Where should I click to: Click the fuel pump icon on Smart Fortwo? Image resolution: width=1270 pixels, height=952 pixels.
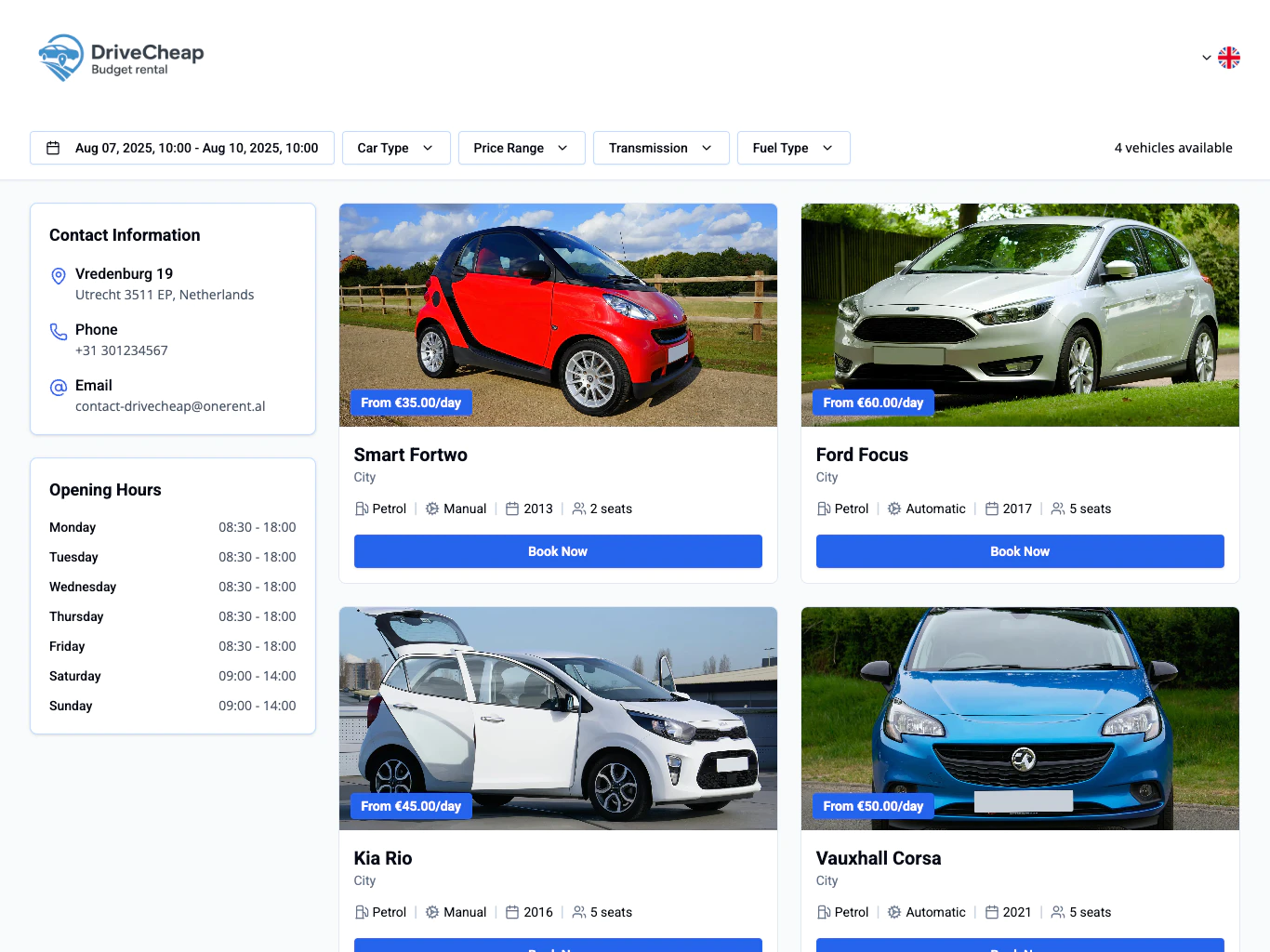362,509
